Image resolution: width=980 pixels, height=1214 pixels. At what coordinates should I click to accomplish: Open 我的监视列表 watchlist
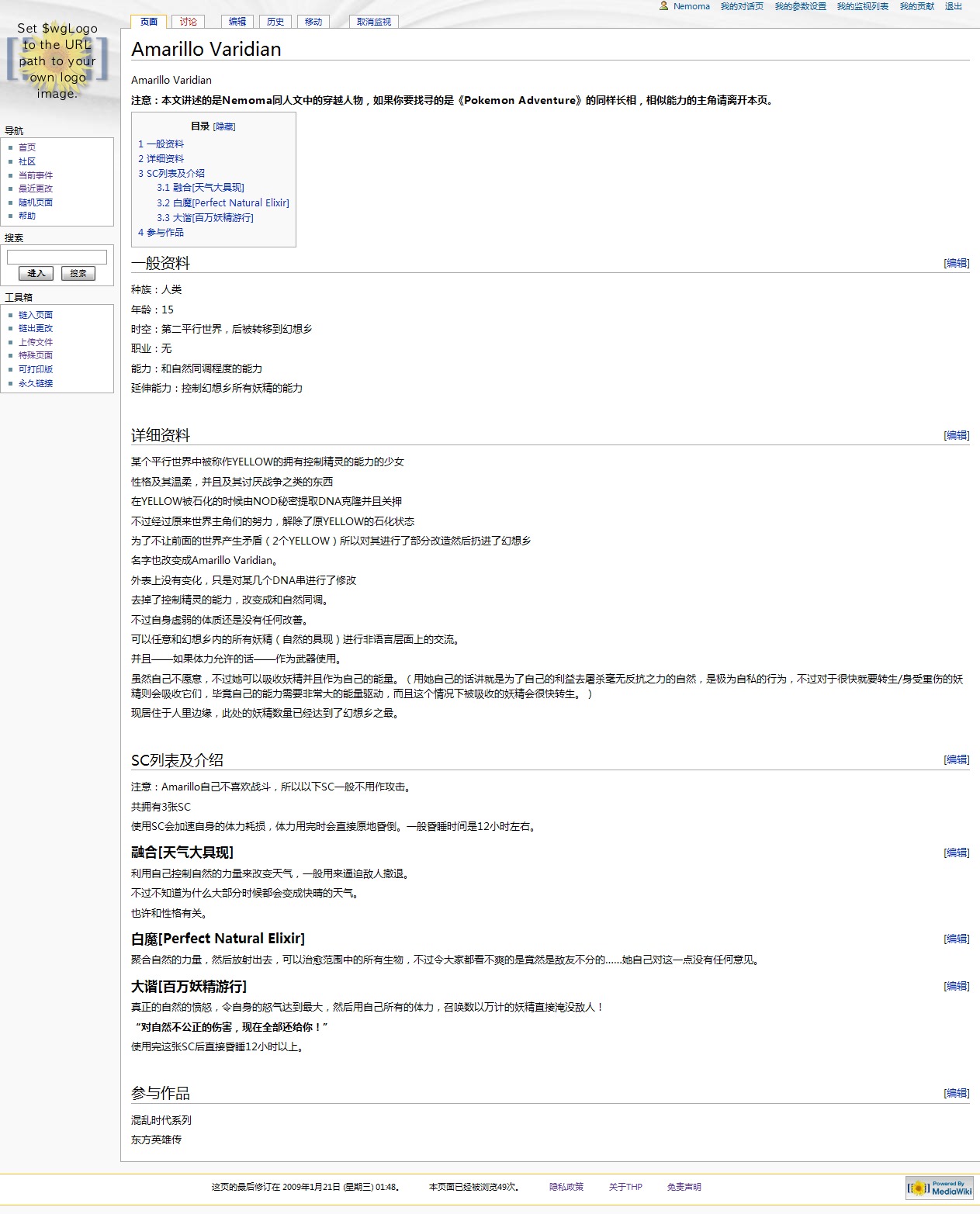[x=863, y=6]
